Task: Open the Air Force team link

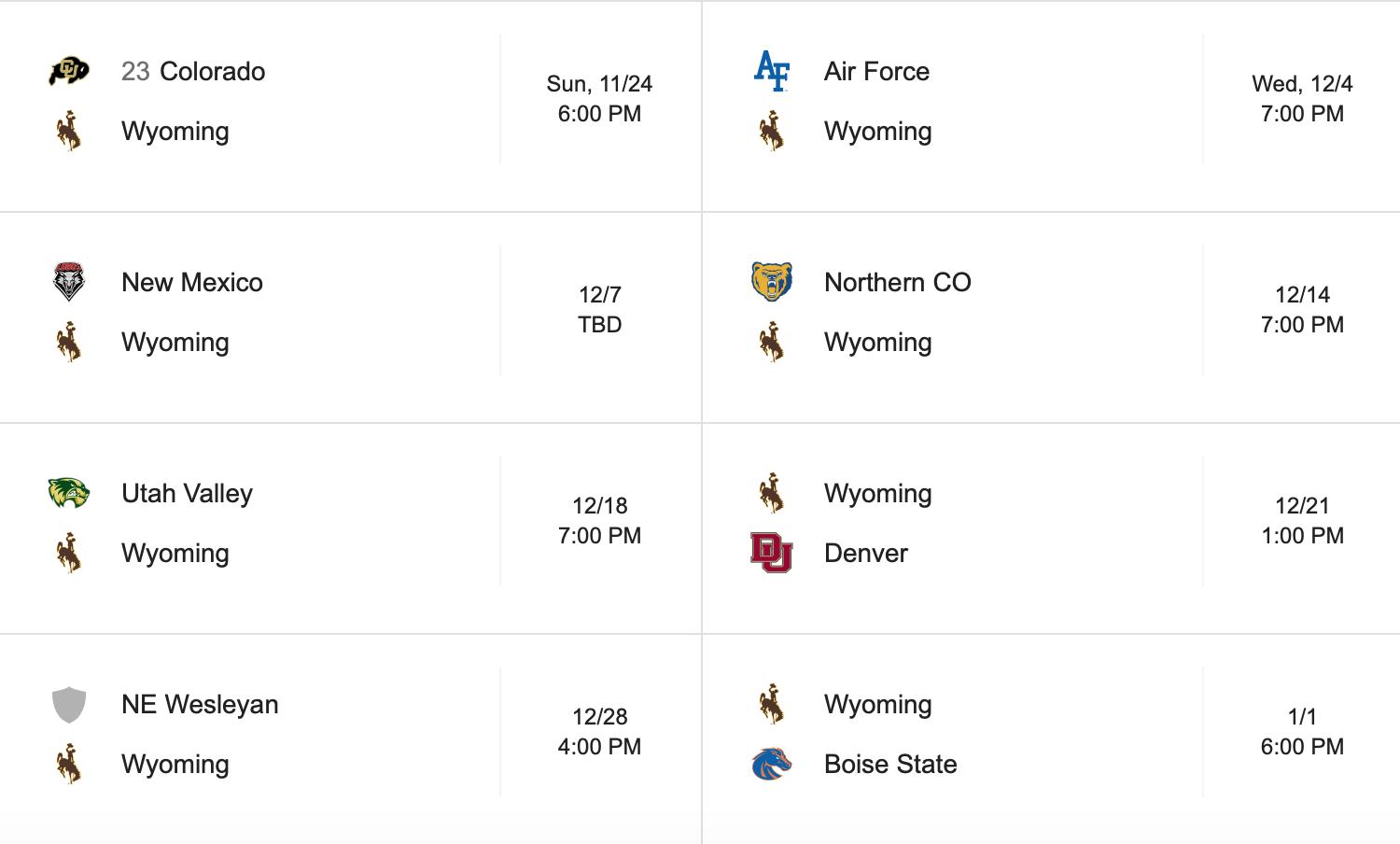Action: pos(876,71)
